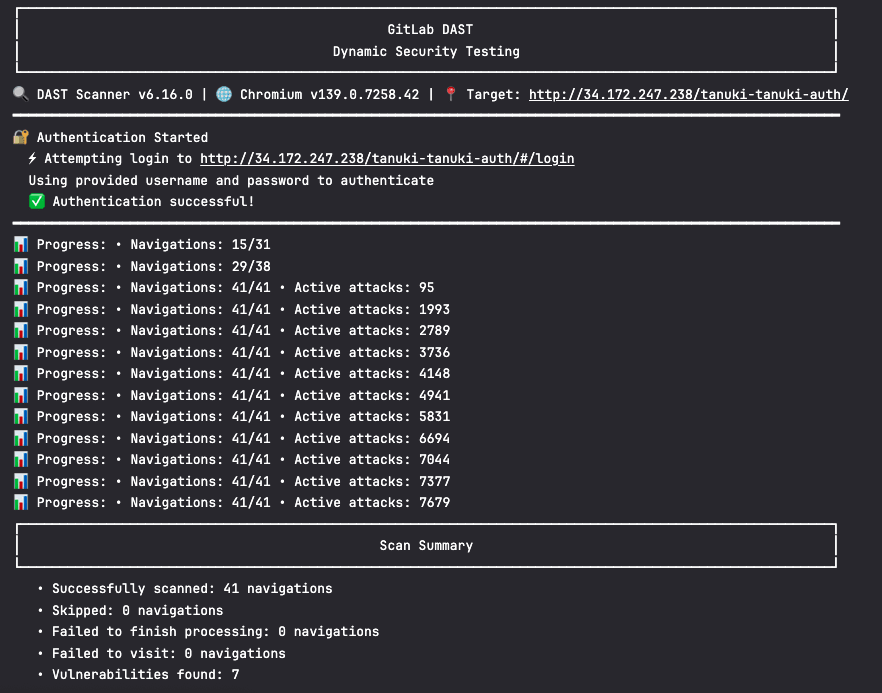Click chart icon on Active attacks 7679 row

click(21, 503)
